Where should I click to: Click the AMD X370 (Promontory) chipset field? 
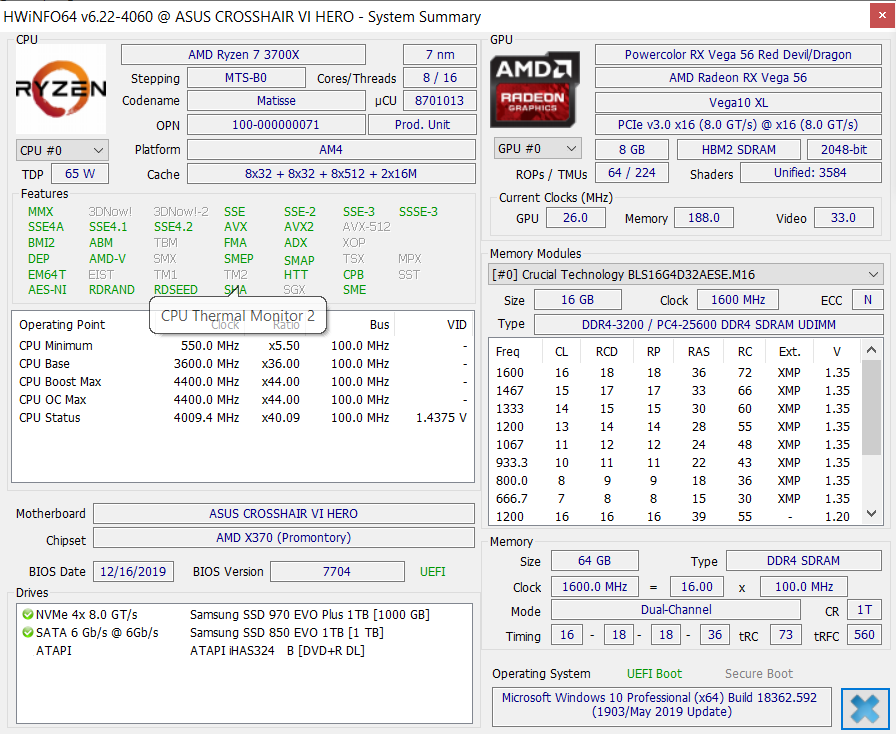[283, 537]
